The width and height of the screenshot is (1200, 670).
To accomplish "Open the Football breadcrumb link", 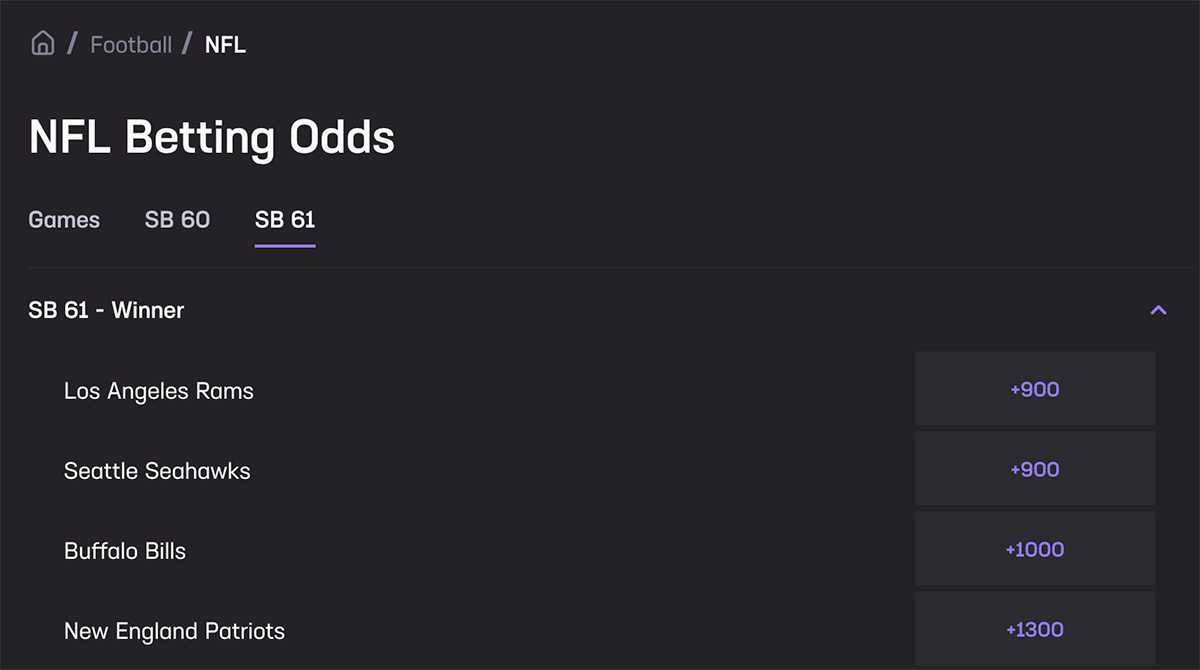I will (130, 44).
